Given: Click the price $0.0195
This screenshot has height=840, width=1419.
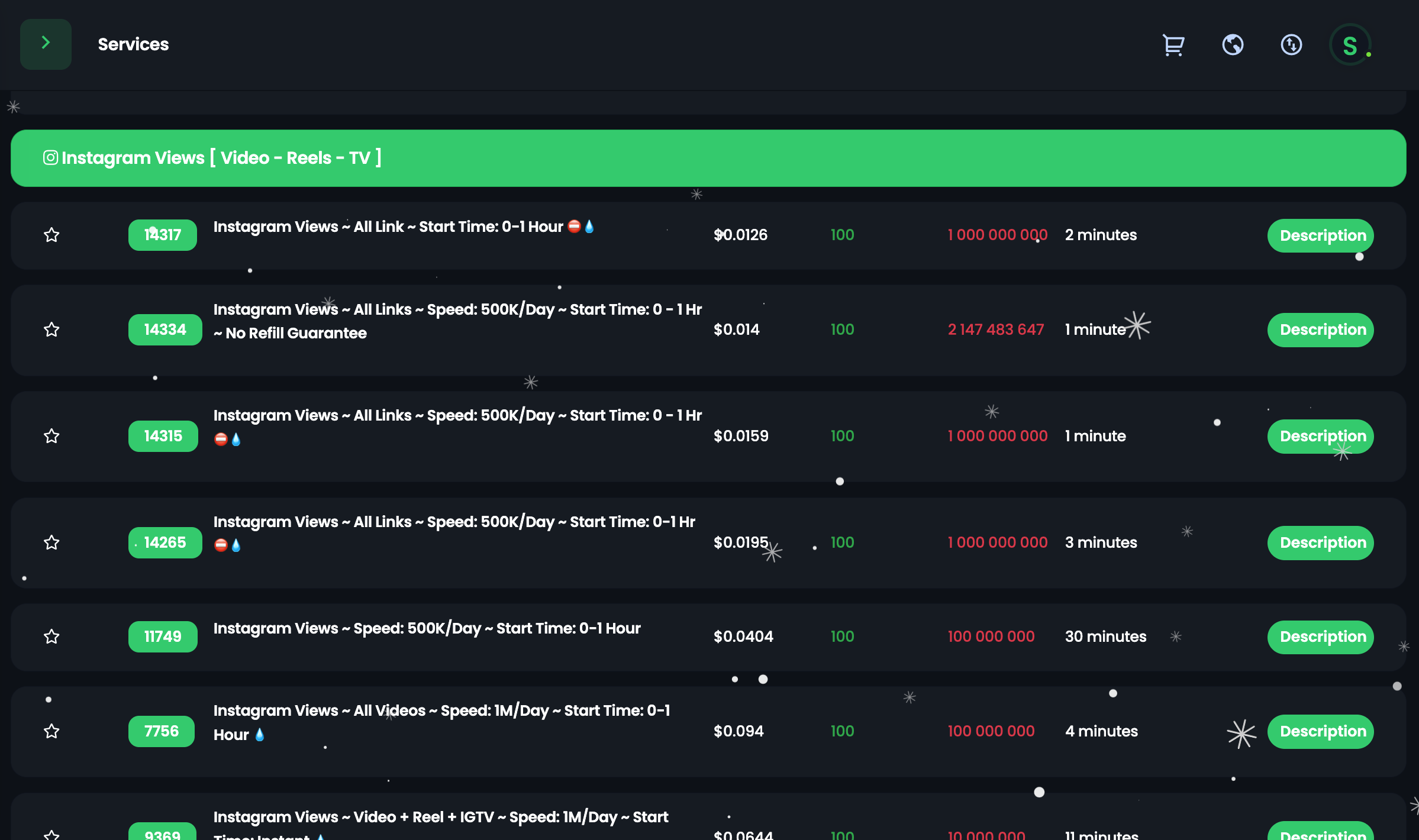Looking at the screenshot, I should point(741,542).
